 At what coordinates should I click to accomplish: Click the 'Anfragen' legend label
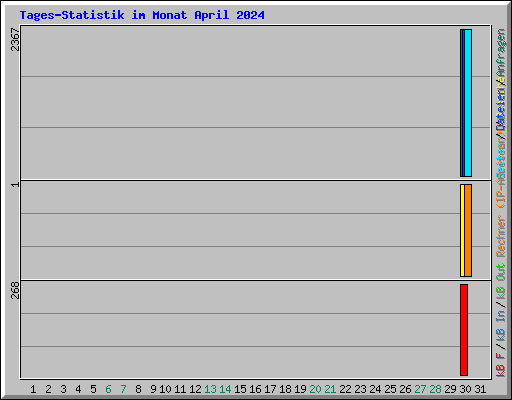pos(501,53)
